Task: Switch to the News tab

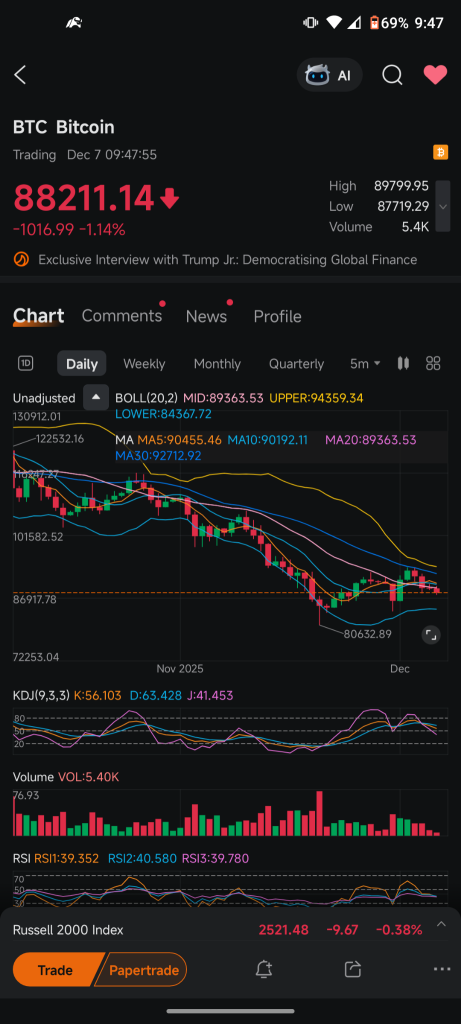Action: point(206,316)
